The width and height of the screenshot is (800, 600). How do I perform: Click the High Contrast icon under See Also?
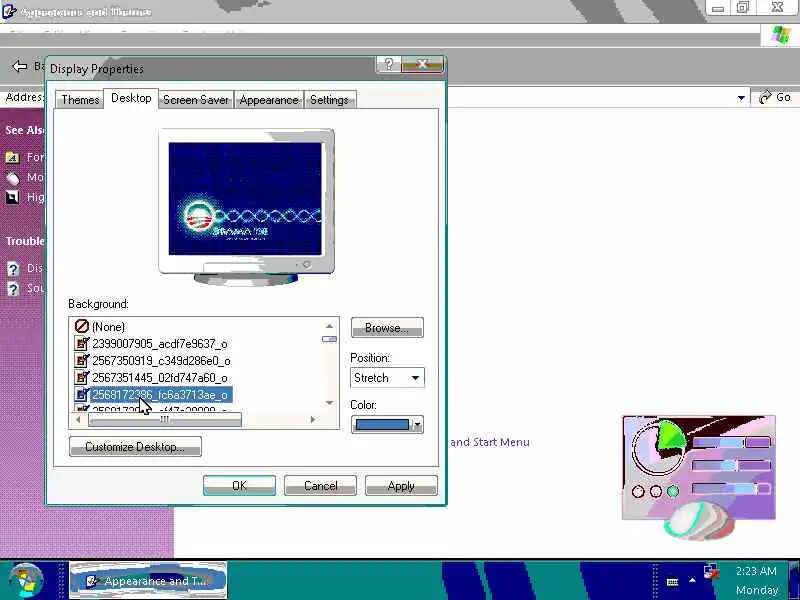[12, 197]
